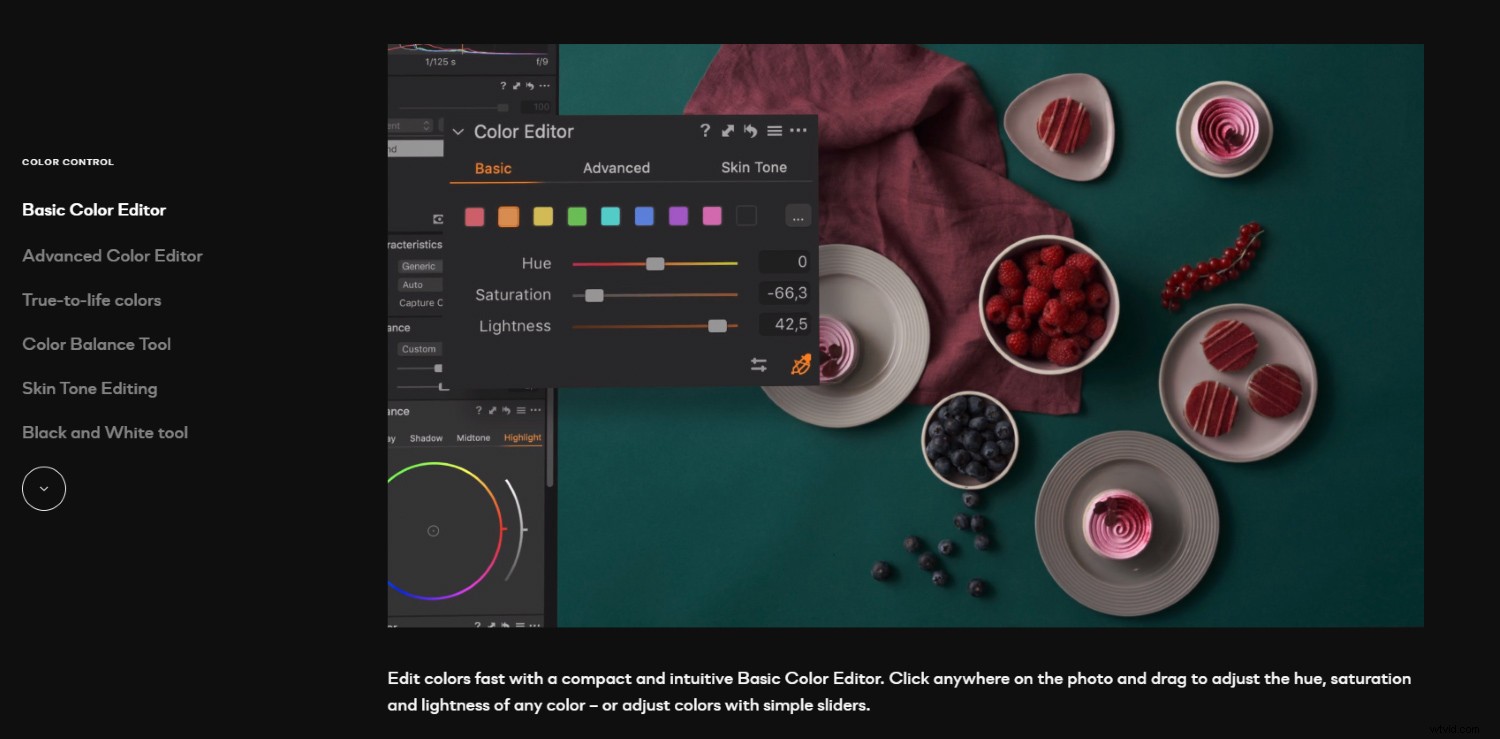This screenshot has height=739, width=1500.
Task: Expand additional color control options in sidebar
Action: tap(43, 488)
